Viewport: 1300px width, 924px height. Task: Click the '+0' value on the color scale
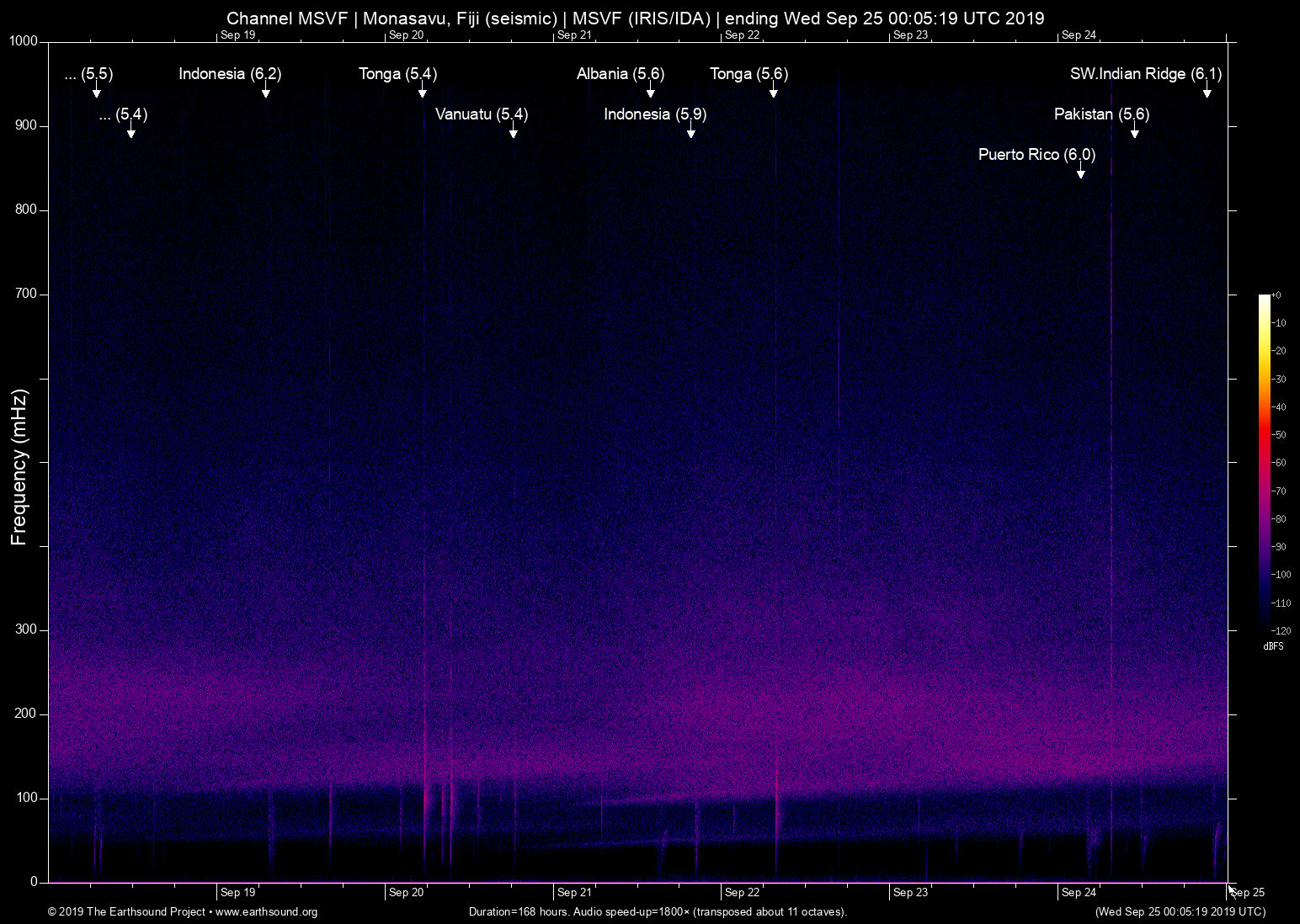1276,295
